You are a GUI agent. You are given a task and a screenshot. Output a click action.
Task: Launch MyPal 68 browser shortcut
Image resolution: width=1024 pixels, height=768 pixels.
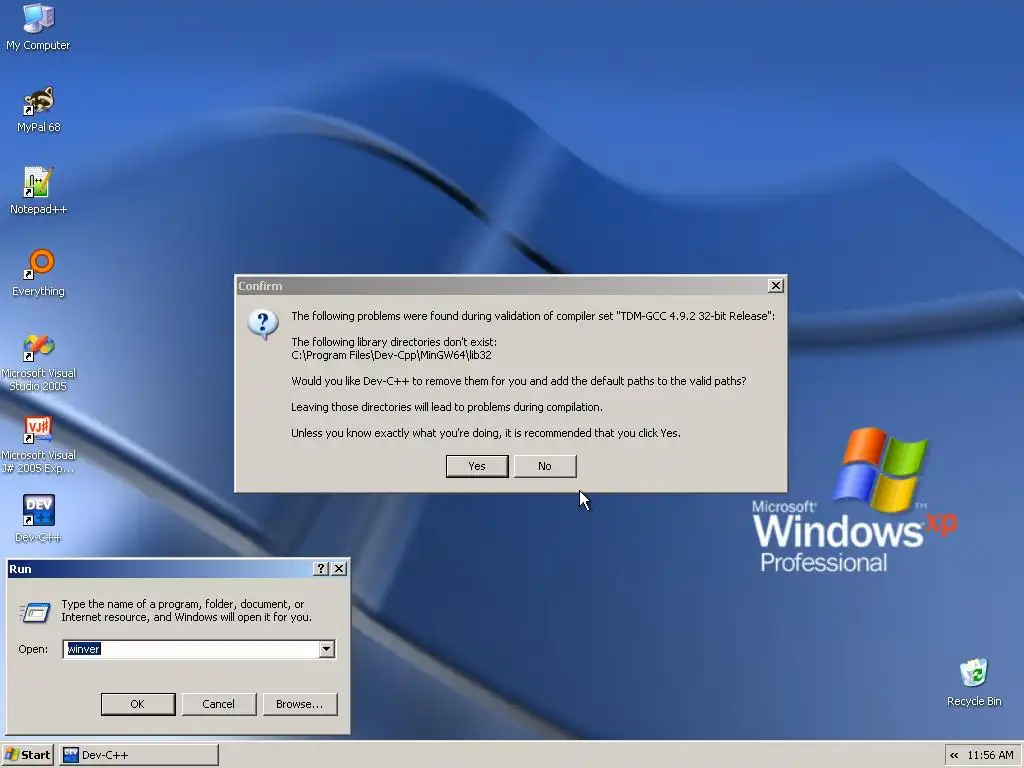[x=39, y=110]
